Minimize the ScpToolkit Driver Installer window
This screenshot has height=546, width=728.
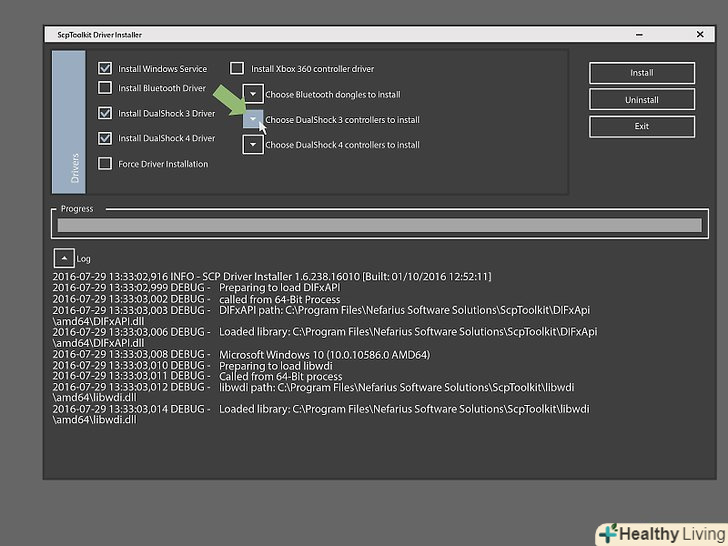(x=639, y=34)
